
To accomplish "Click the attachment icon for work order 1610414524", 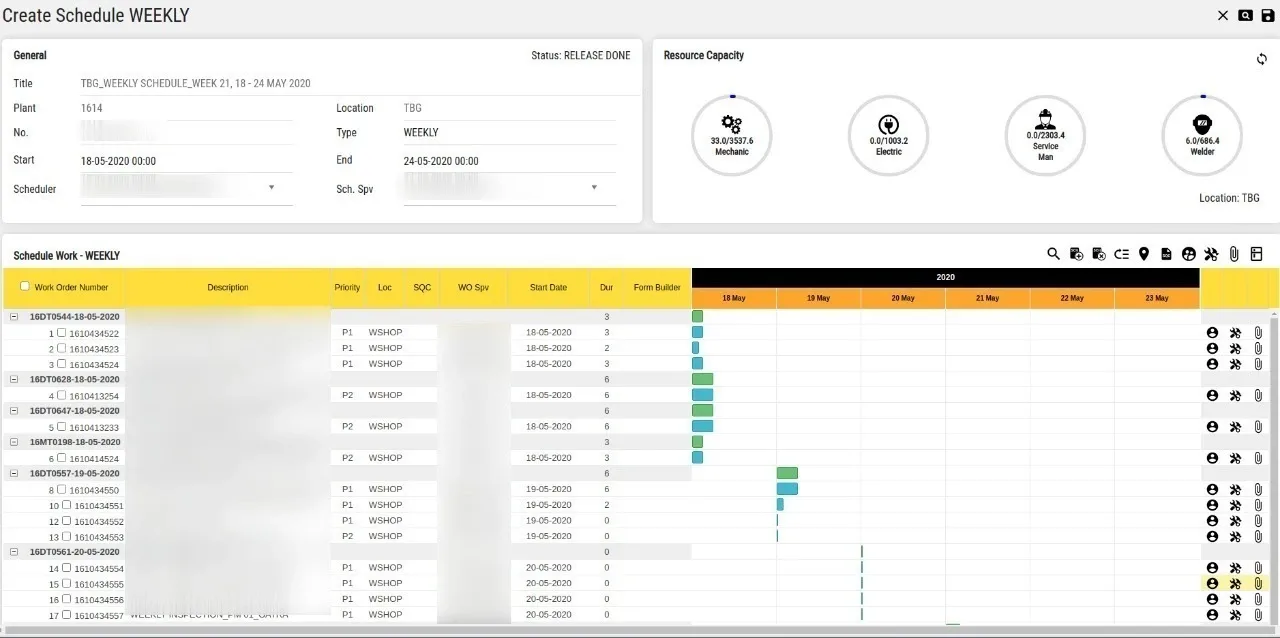I will coord(1258,458).
